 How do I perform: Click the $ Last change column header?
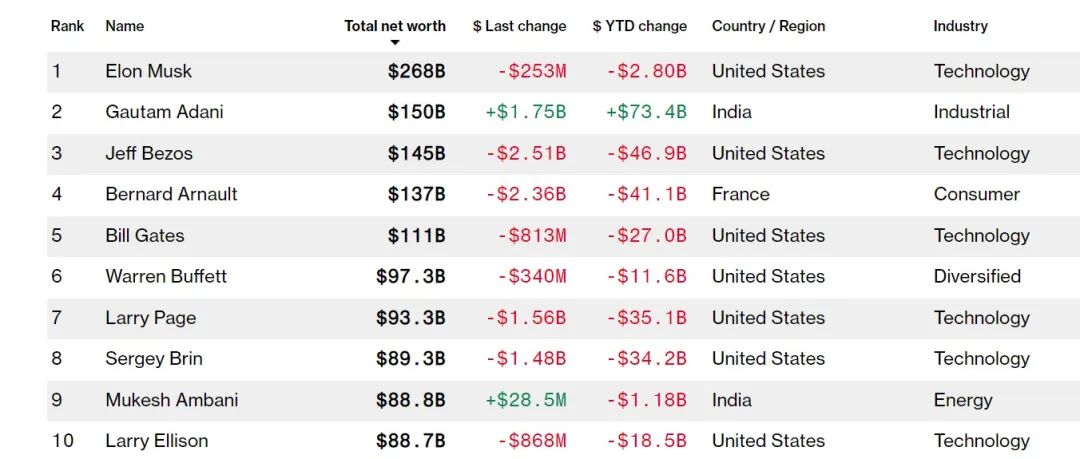tap(519, 26)
